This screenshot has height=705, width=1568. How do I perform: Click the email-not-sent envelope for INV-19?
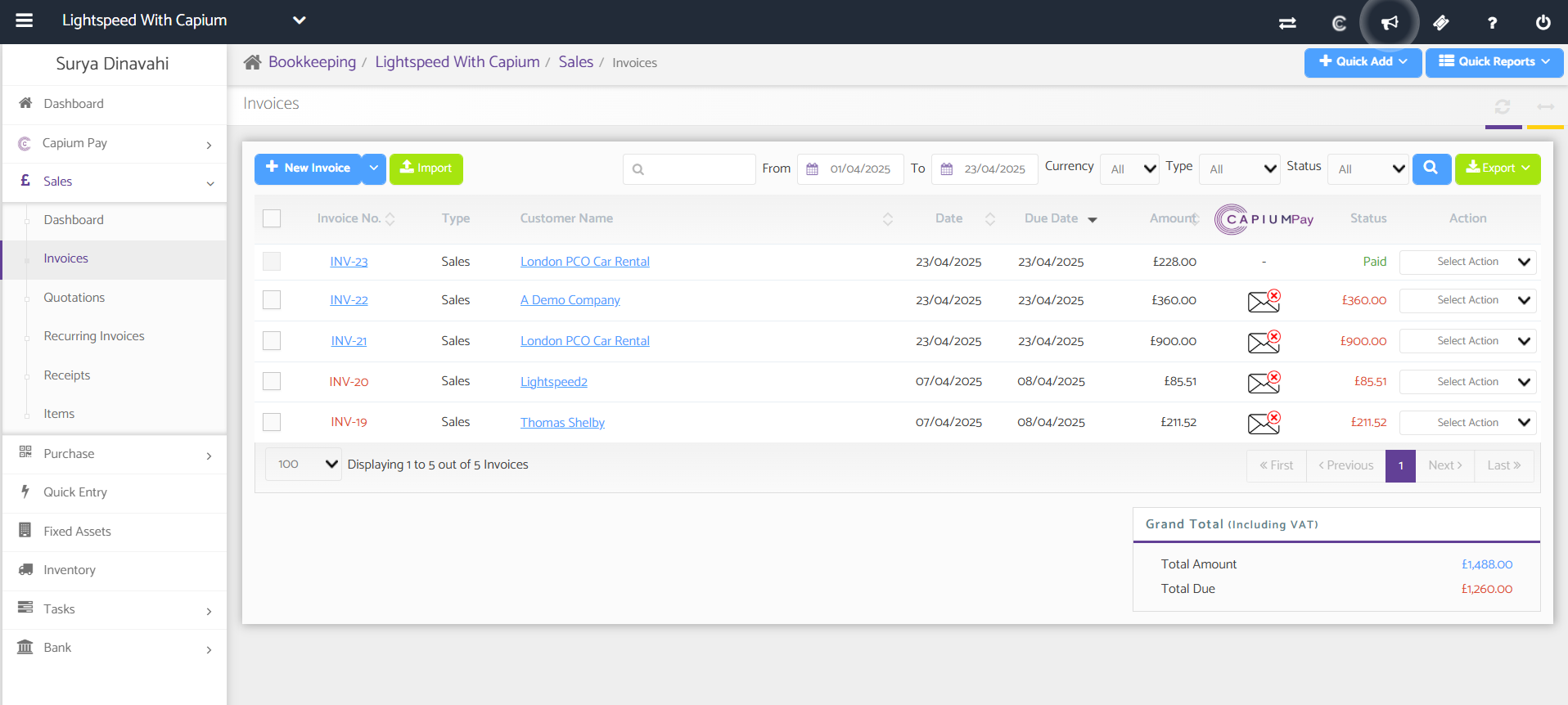(1264, 423)
